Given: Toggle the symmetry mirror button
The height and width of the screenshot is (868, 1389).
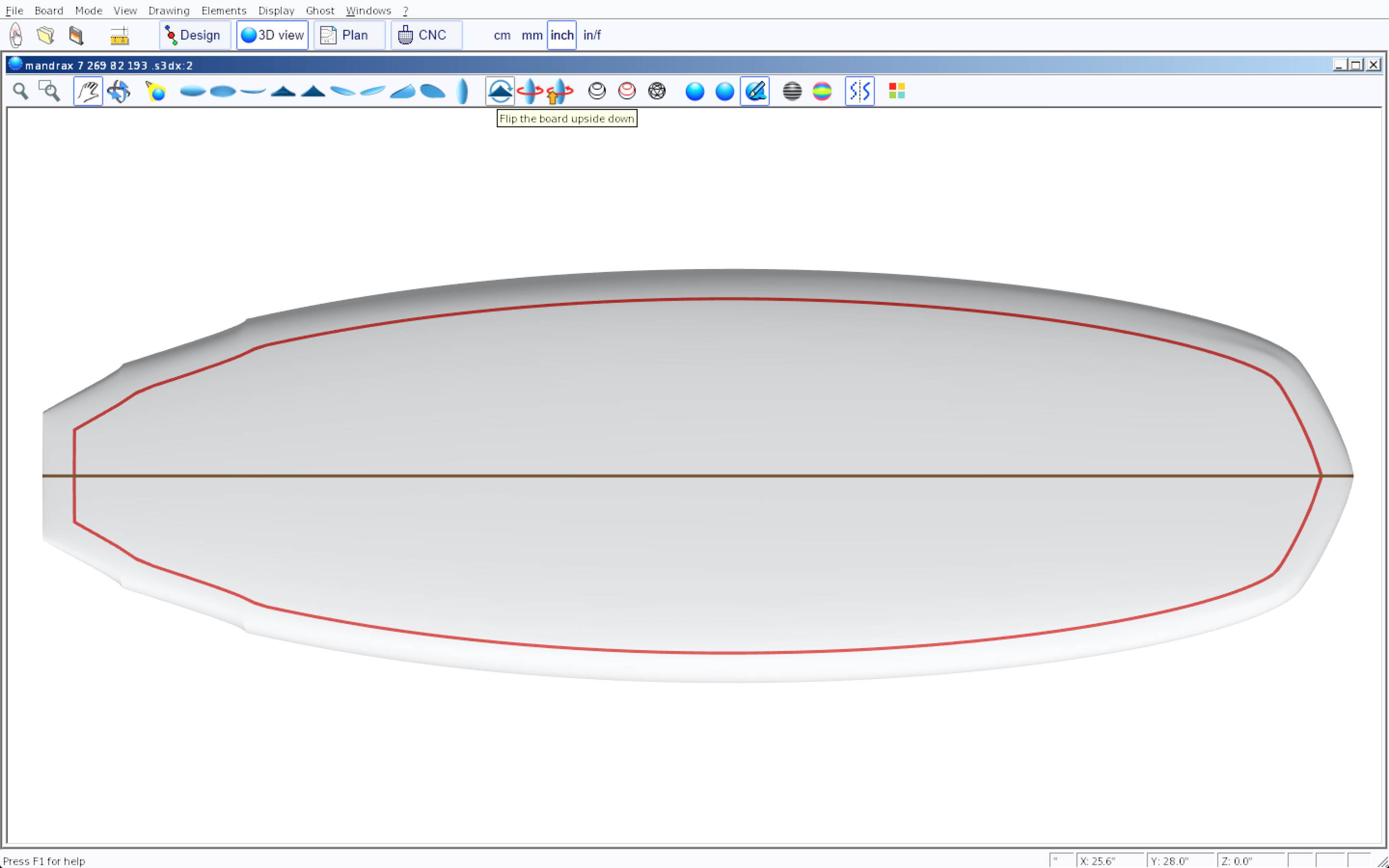Looking at the screenshot, I should pos(859,91).
